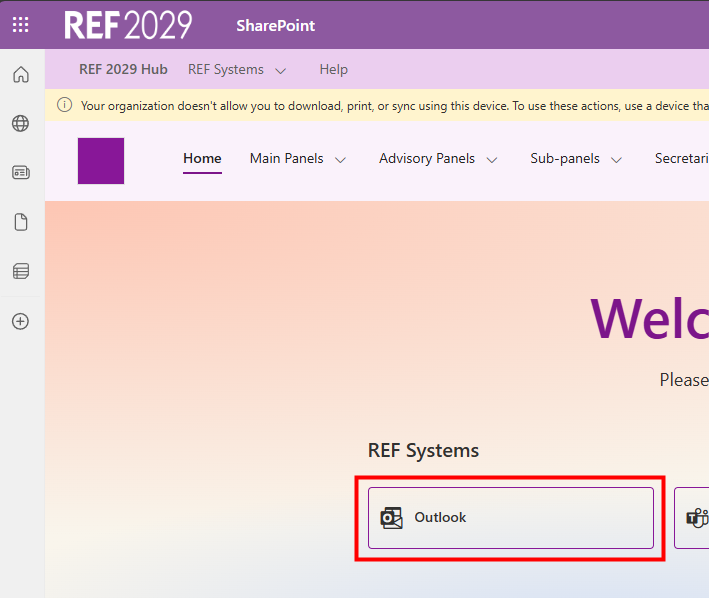Screen dimensions: 709x598
Task: Expand the Sub-panels chevron
Action: [x=616, y=160]
